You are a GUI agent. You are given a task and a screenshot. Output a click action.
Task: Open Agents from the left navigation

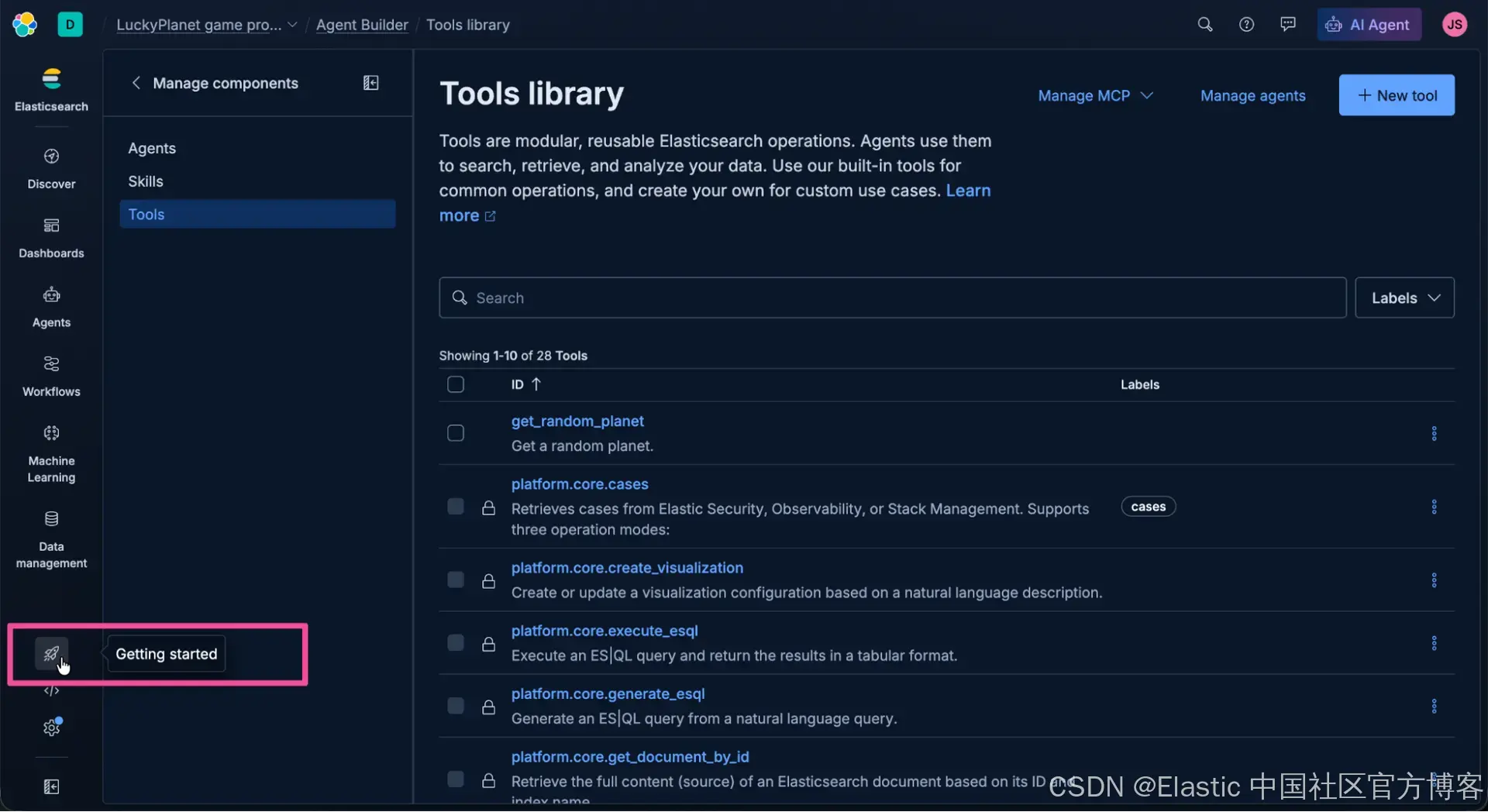click(x=51, y=307)
